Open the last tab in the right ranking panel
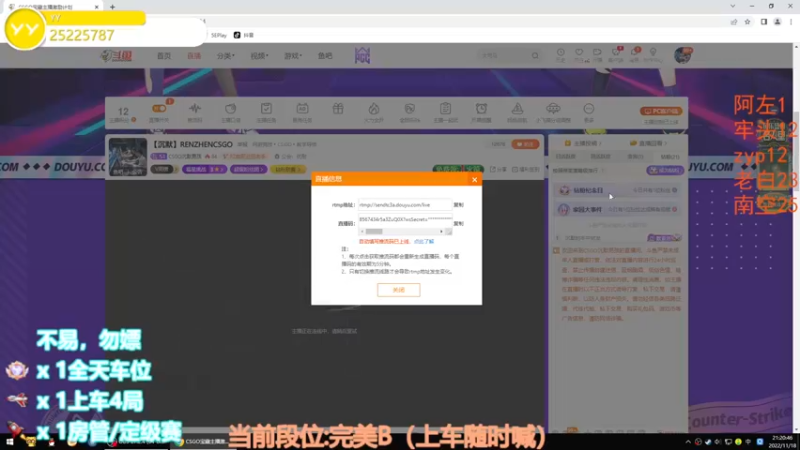800x450 pixels. (669, 157)
